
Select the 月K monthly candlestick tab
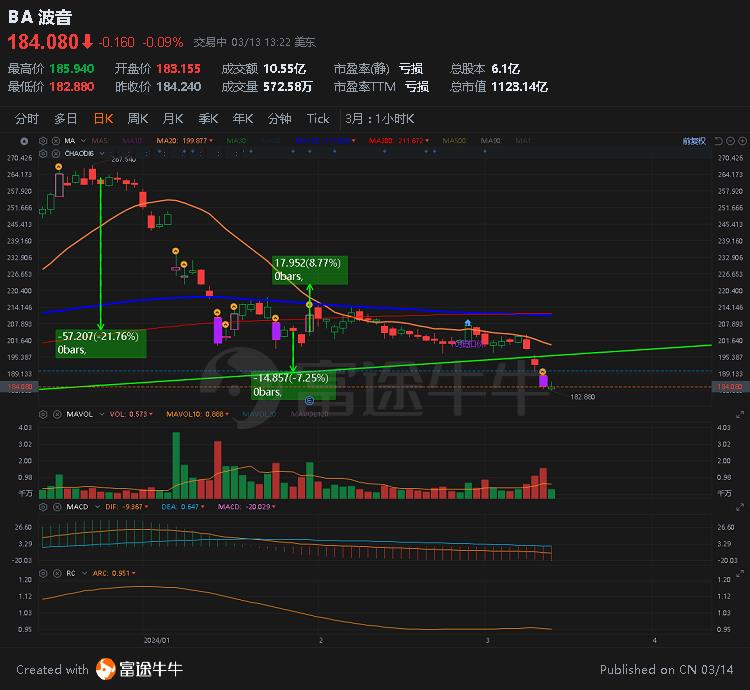(x=173, y=119)
